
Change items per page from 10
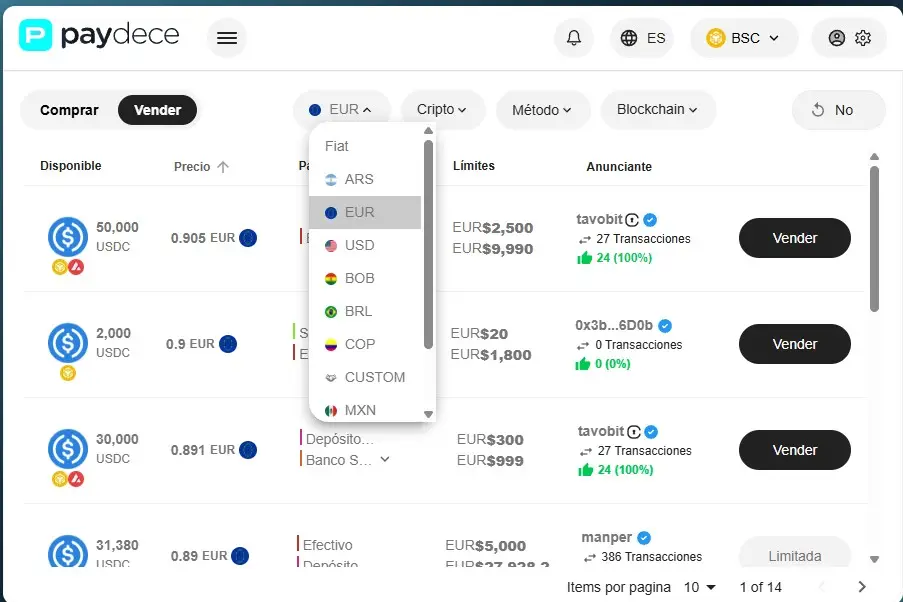click(x=700, y=587)
